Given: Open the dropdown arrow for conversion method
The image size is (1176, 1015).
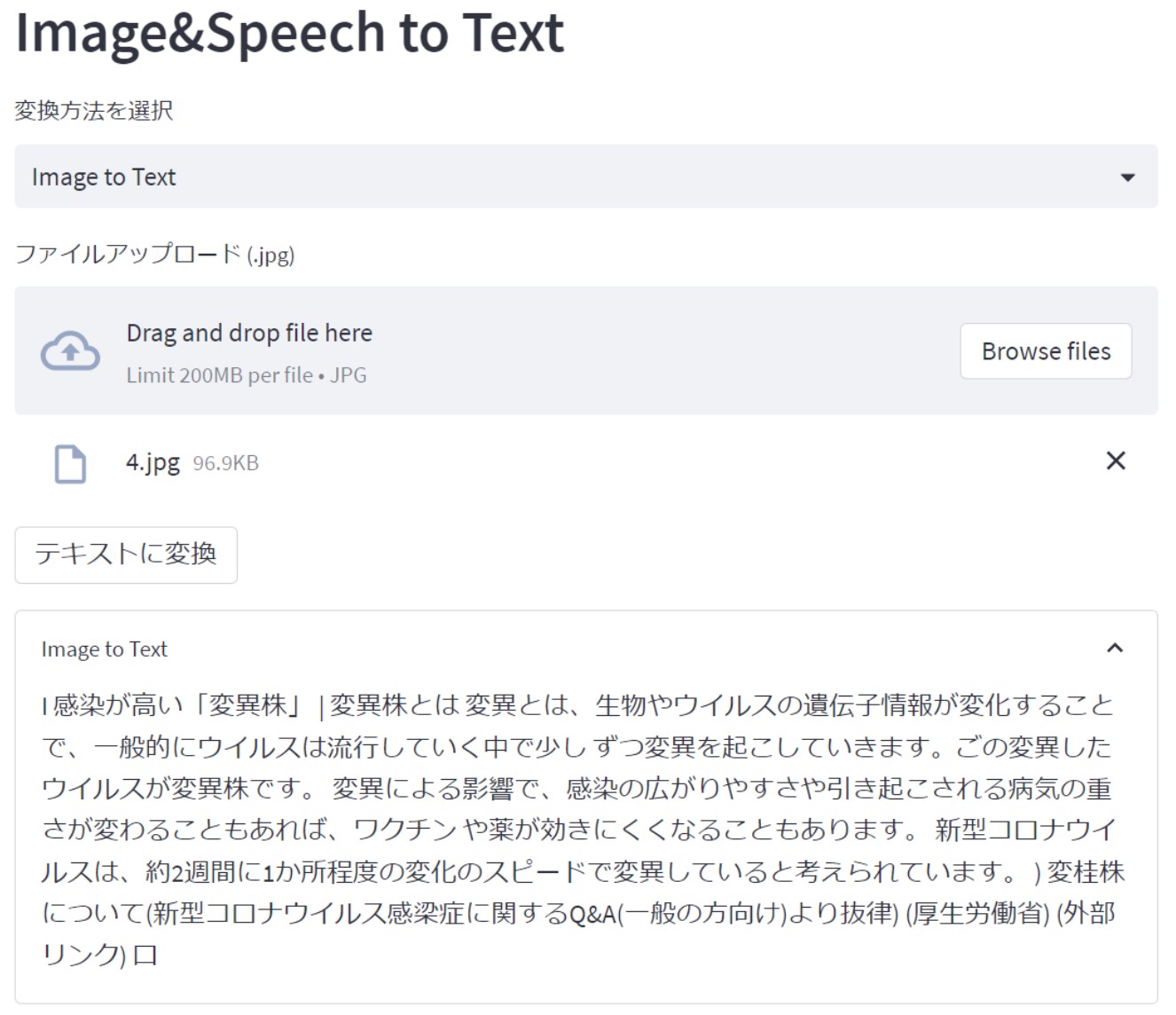Looking at the screenshot, I should tap(1127, 177).
